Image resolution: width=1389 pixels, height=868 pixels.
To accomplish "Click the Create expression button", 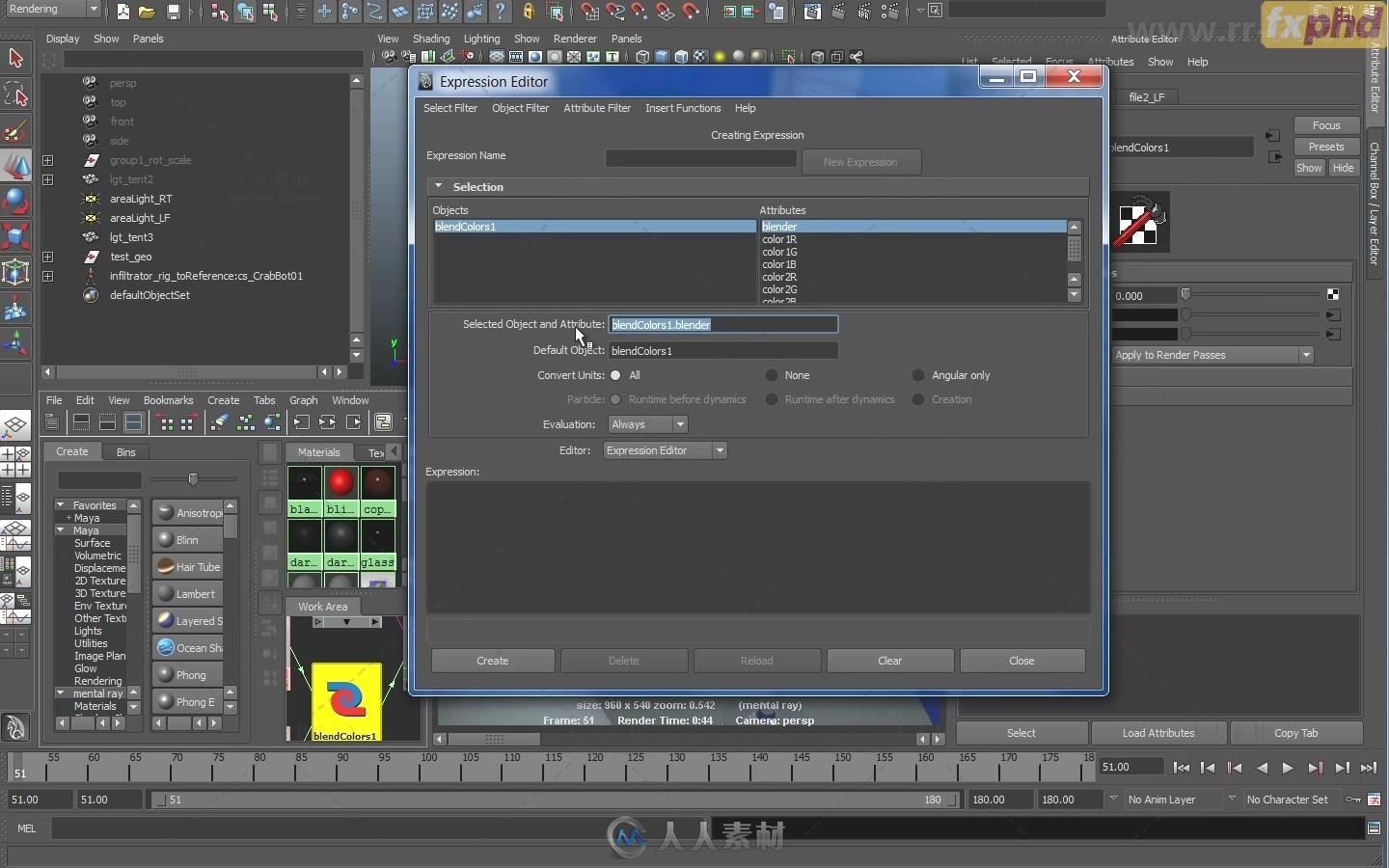I will pos(493,661).
